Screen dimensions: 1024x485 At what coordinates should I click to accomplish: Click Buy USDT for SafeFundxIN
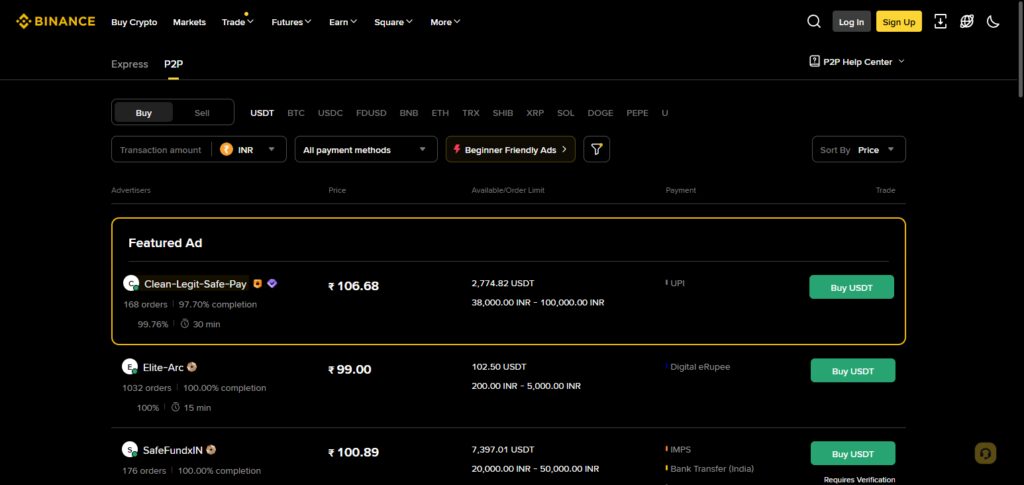[853, 454]
